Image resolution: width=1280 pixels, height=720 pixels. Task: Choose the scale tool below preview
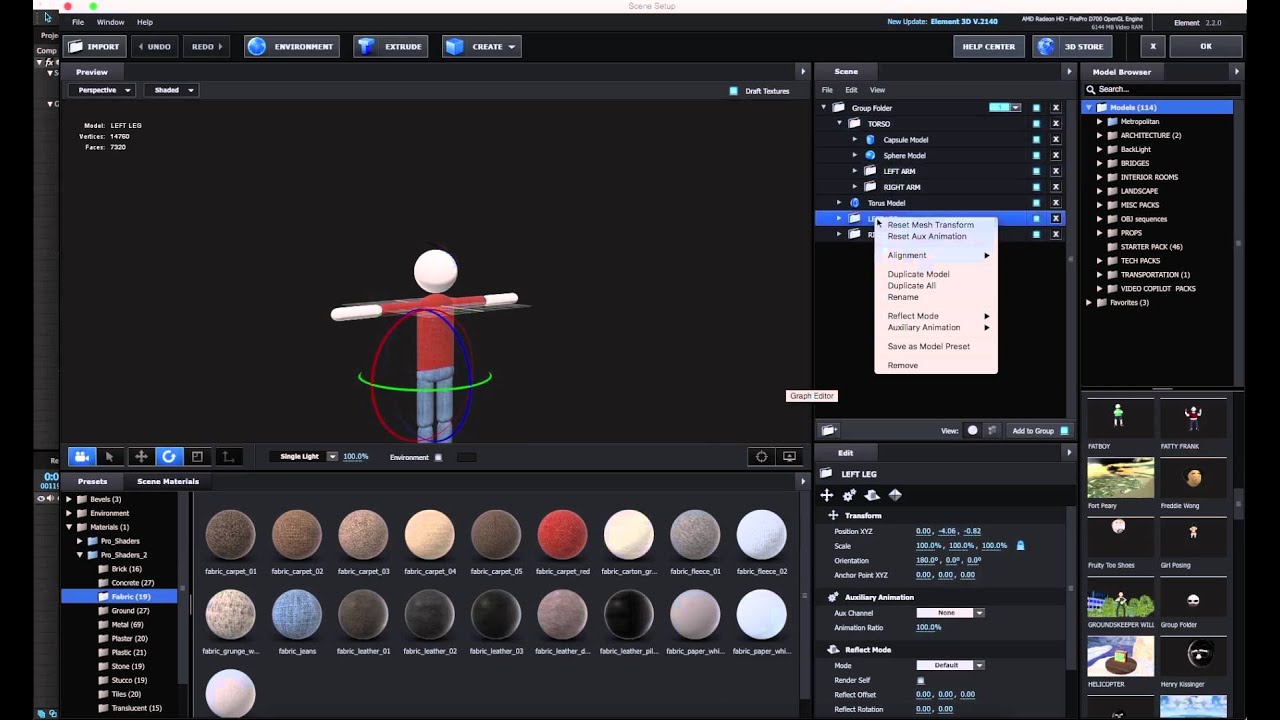(x=198, y=457)
